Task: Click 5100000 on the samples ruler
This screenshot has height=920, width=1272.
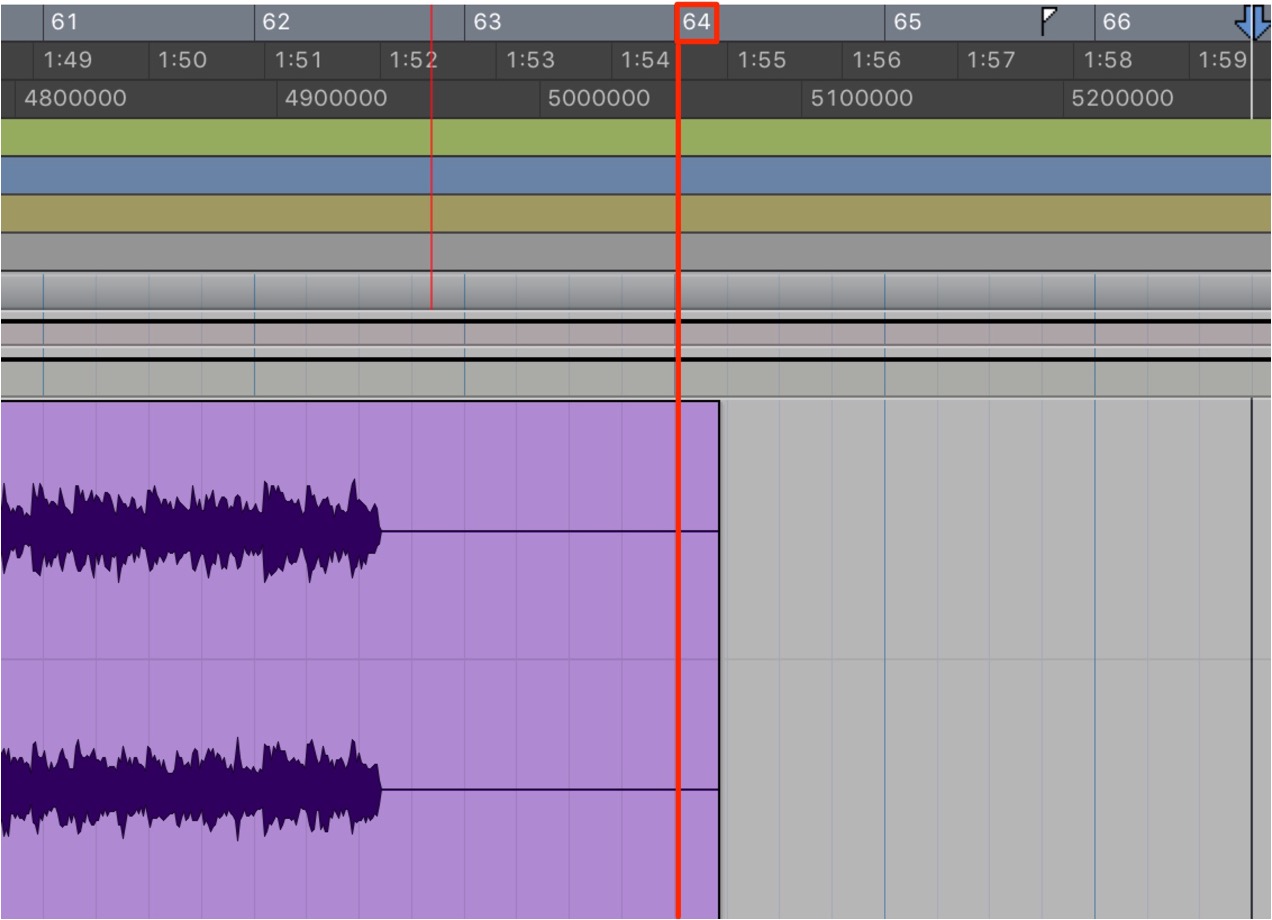Action: coord(862,99)
